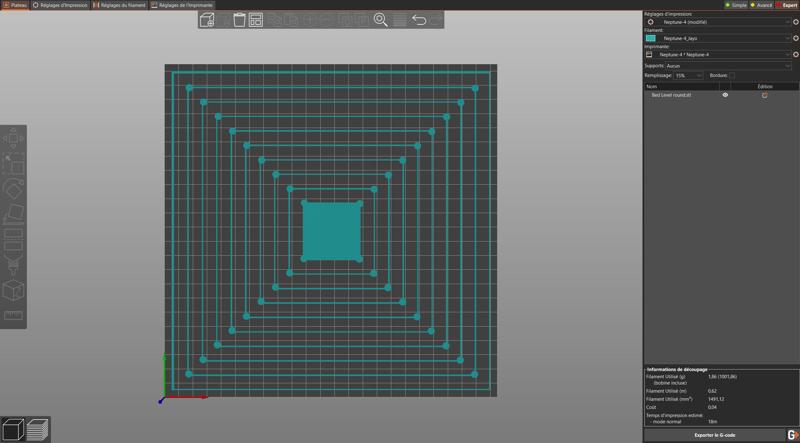Switch to sliced layers preview icon

(x=38, y=429)
